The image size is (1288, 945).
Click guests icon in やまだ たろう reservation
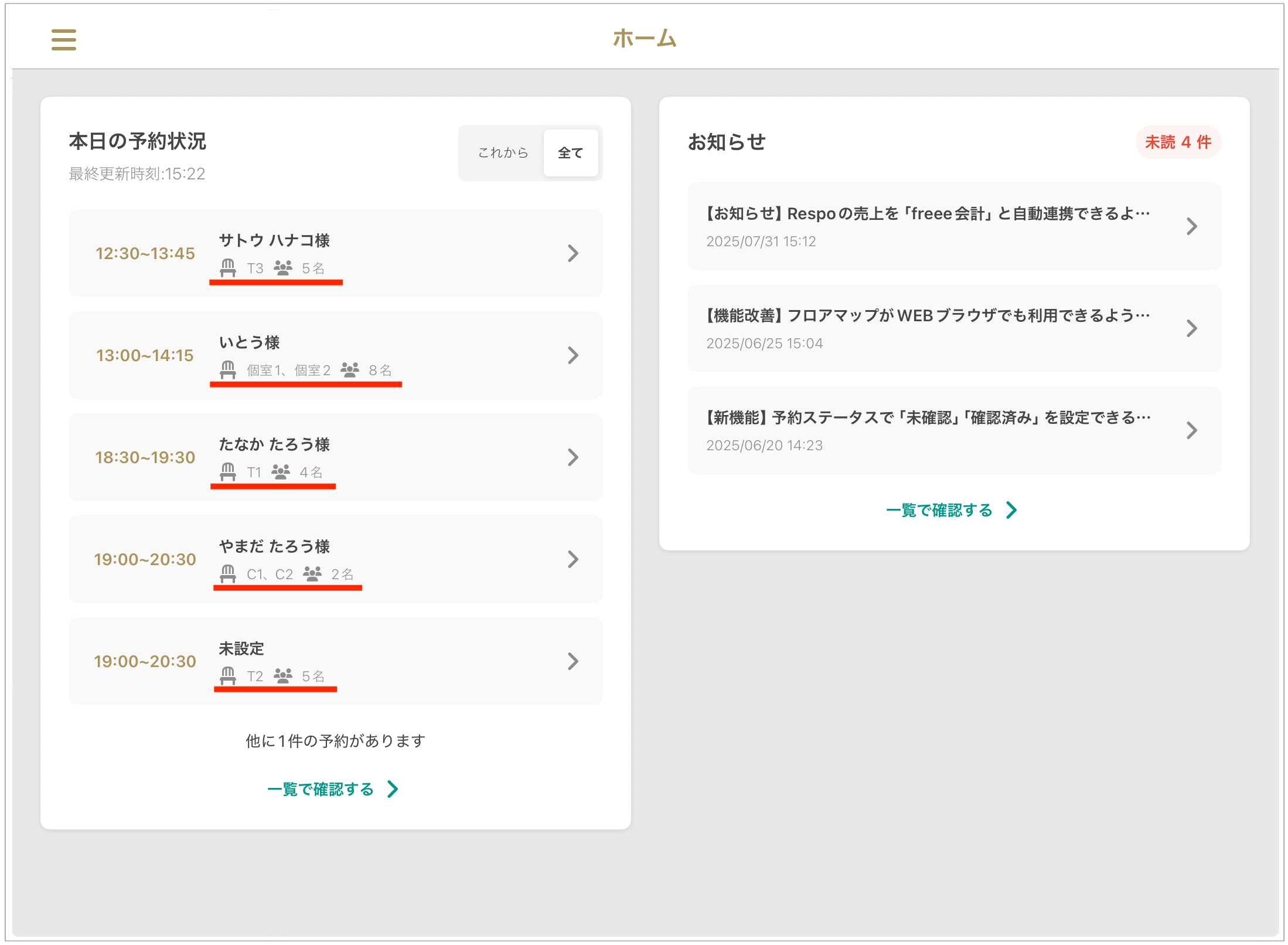pyautogui.click(x=312, y=574)
